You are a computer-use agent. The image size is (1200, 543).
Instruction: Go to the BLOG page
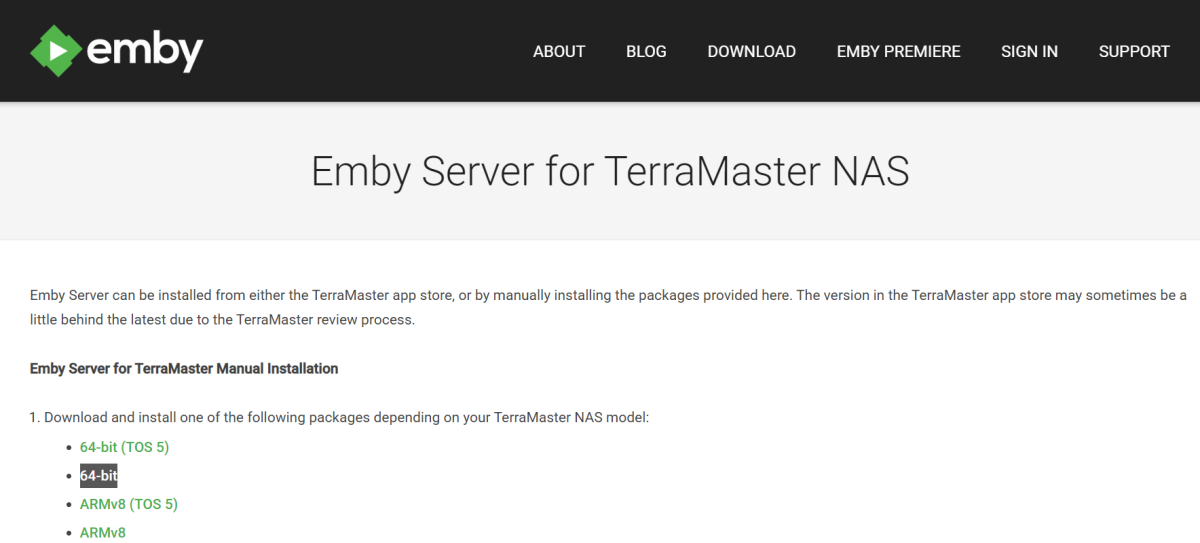point(646,51)
